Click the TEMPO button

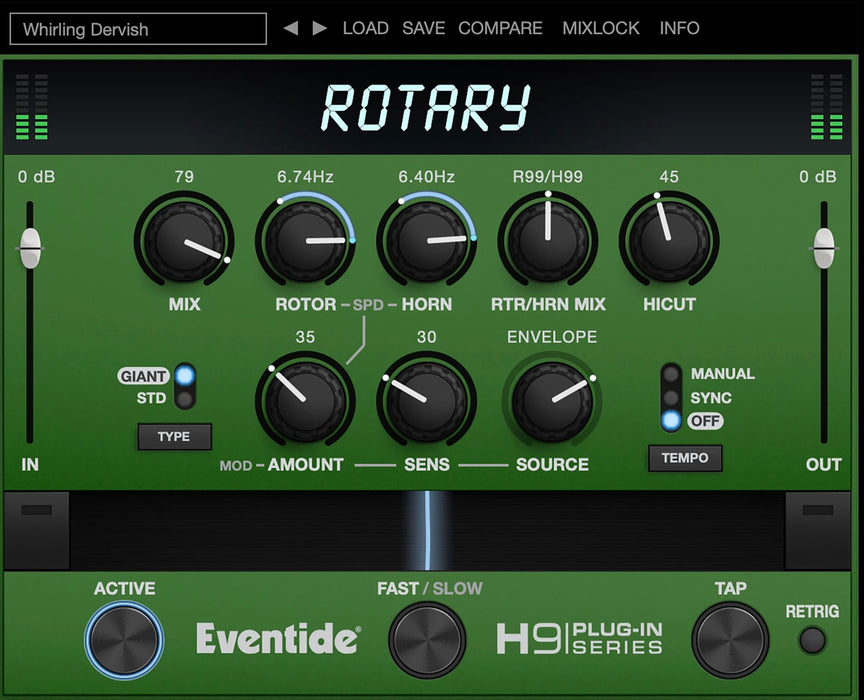(685, 458)
